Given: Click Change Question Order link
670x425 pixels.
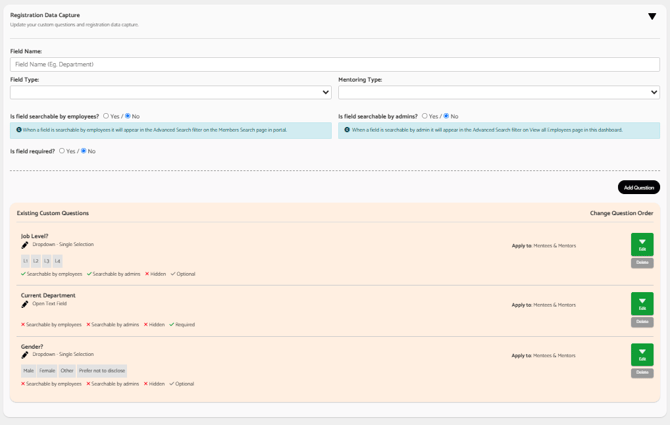Looking at the screenshot, I should [x=621, y=213].
